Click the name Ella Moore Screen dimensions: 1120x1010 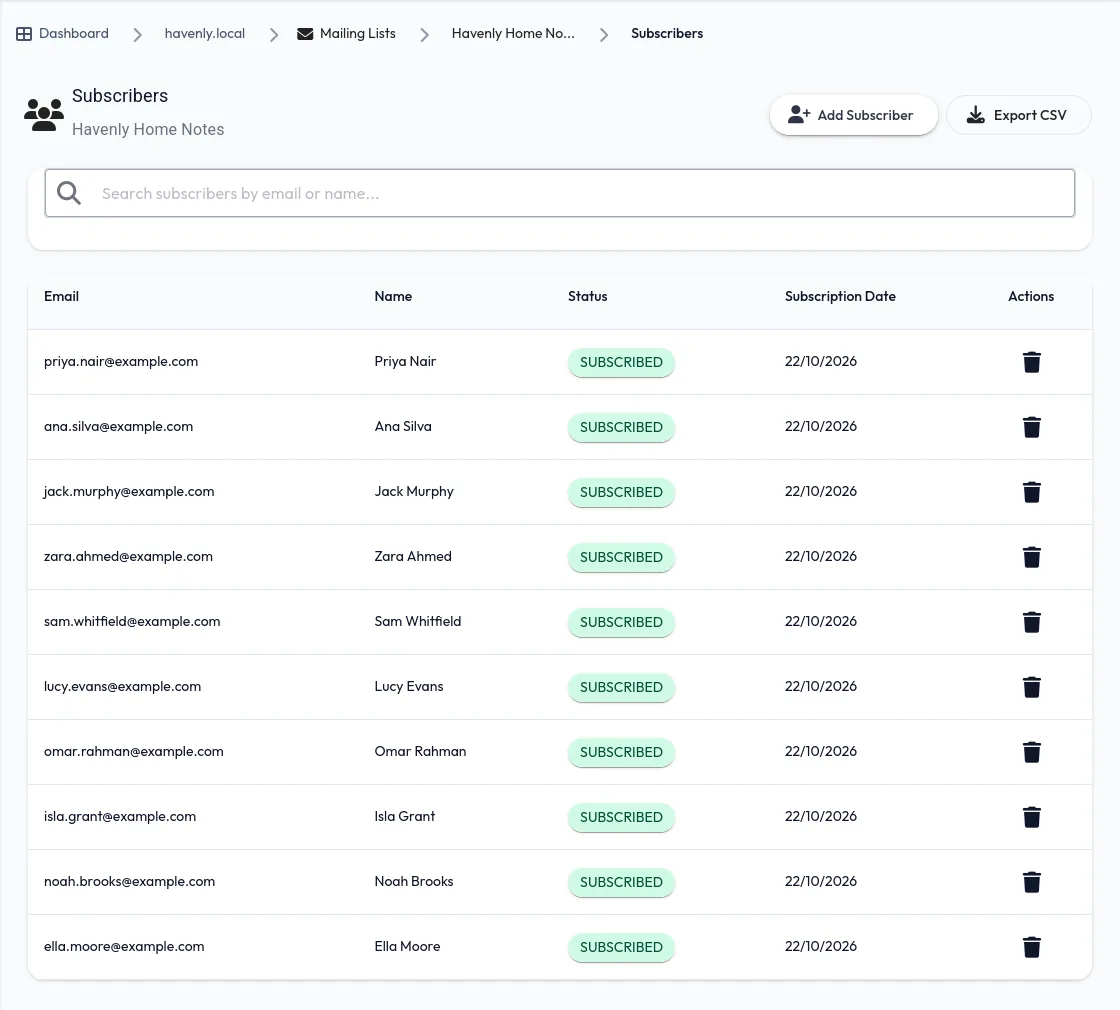point(407,946)
